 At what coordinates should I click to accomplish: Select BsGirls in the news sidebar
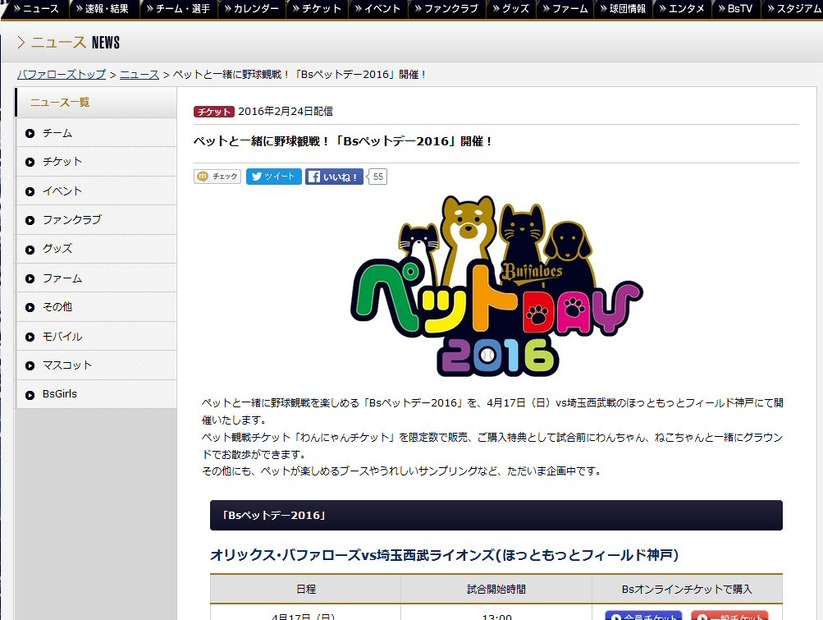pos(96,394)
